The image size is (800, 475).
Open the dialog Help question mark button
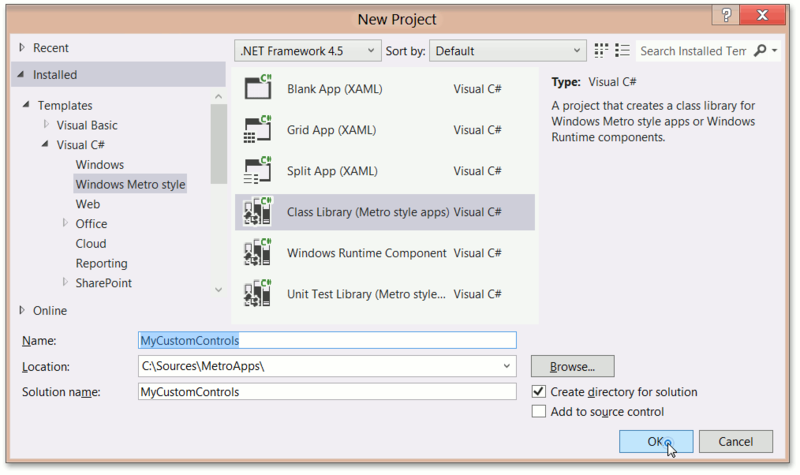tap(726, 15)
